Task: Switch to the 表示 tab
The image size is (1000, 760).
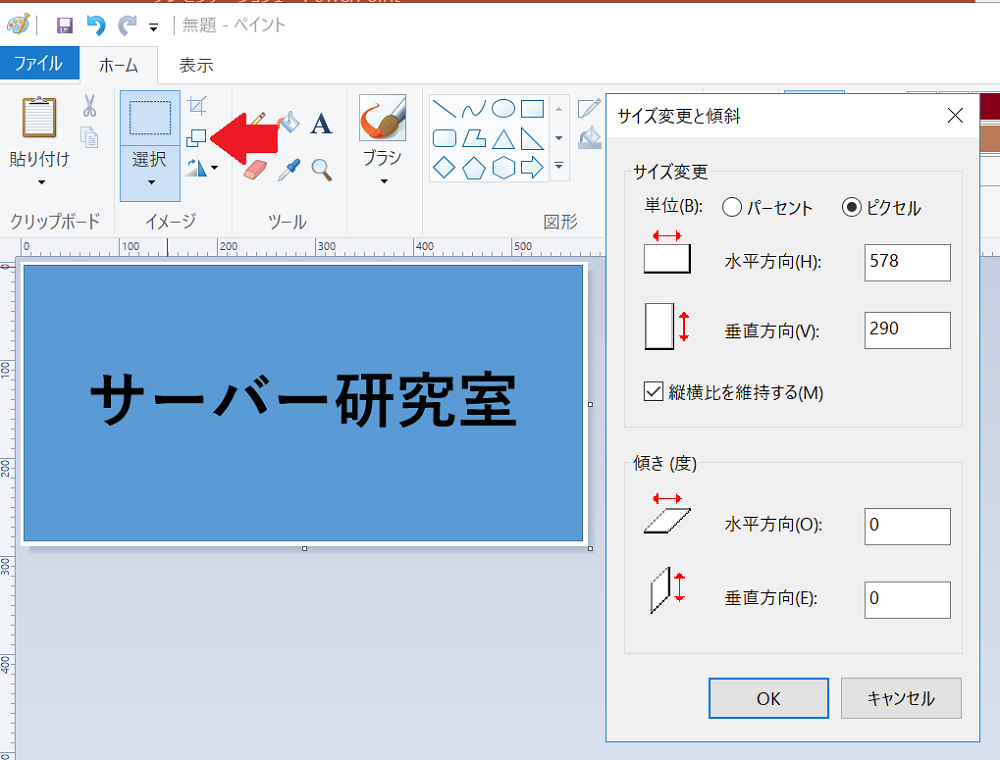Action: pos(196,65)
